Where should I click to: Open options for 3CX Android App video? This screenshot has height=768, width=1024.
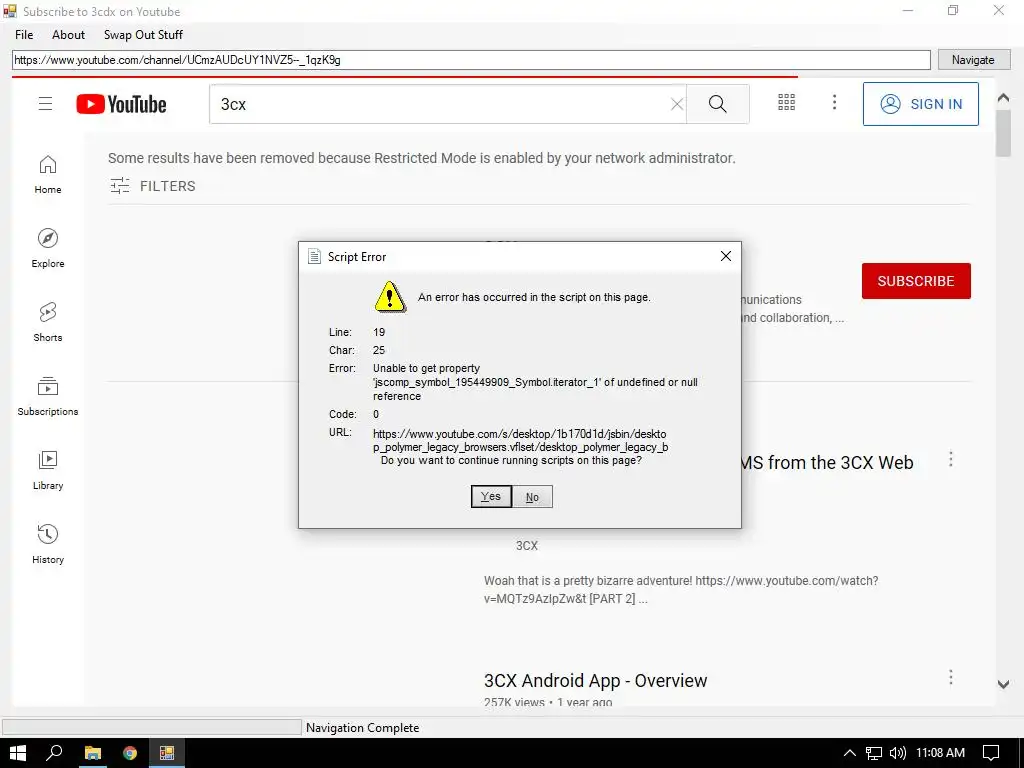951,677
